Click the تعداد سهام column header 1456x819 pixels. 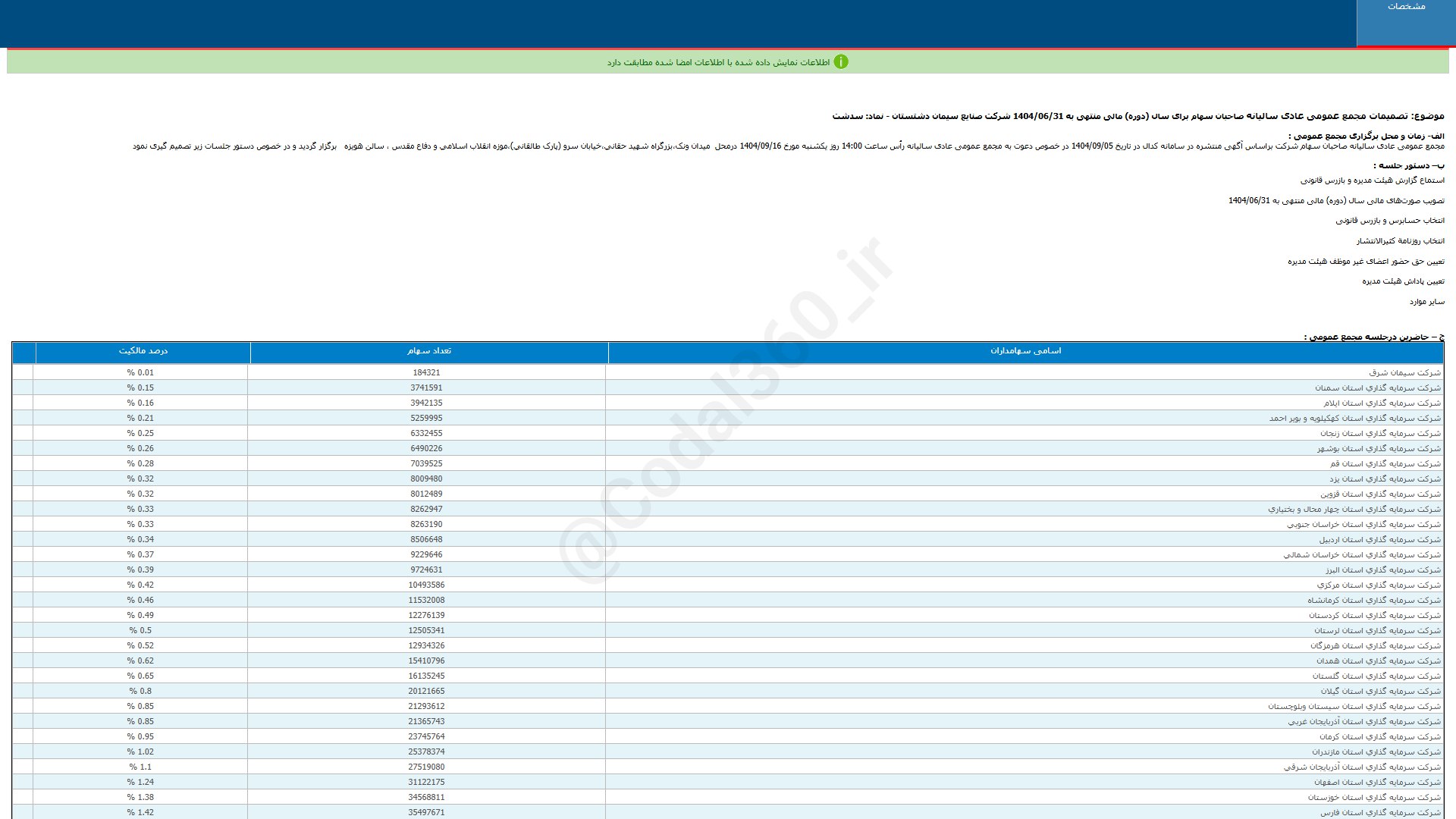(428, 351)
